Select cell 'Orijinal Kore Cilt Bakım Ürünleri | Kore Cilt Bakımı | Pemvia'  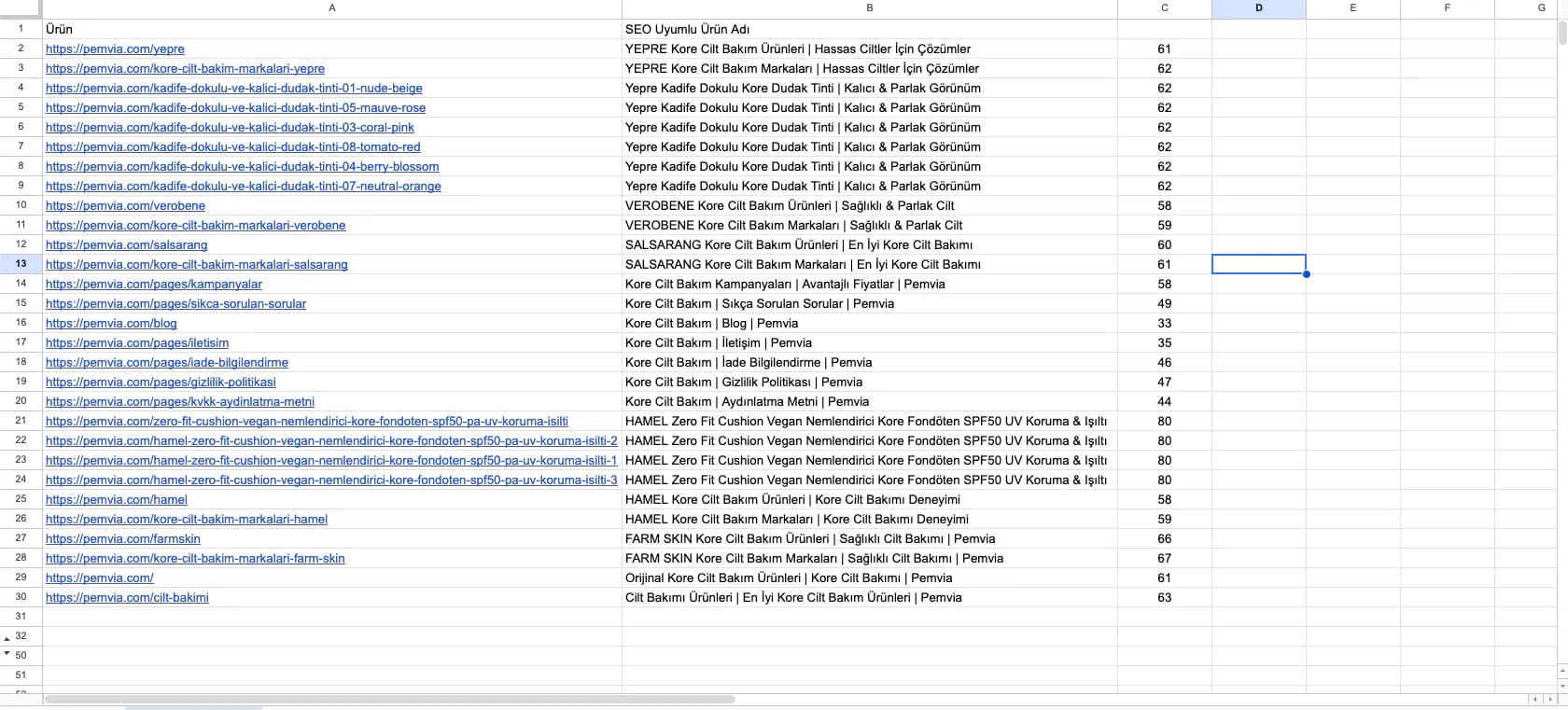(870, 578)
